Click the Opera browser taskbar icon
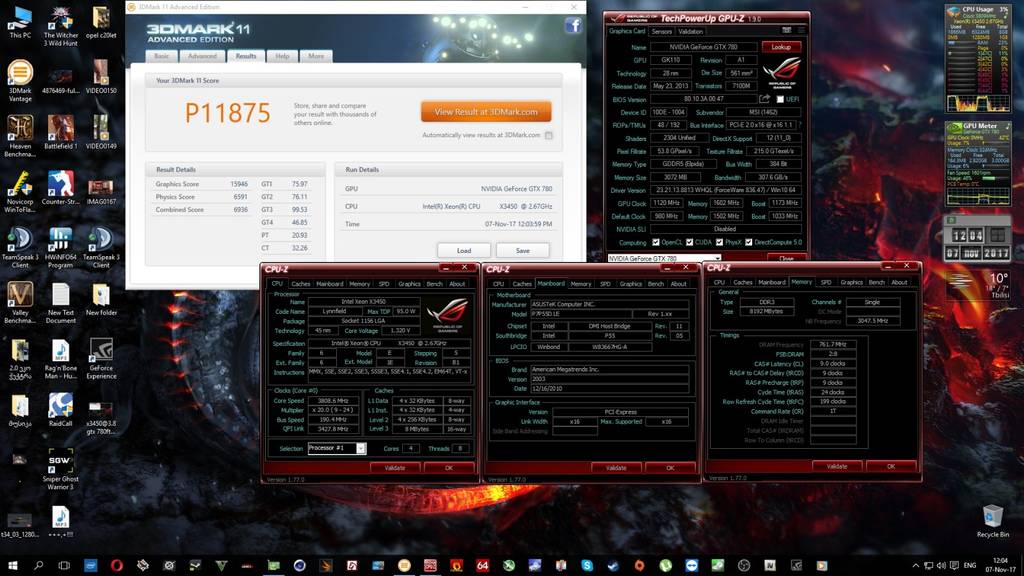 116,565
